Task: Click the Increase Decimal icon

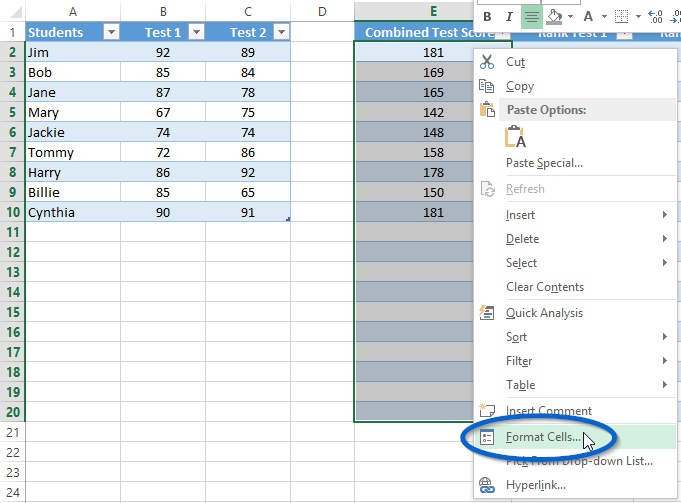Action: pyautogui.click(x=655, y=17)
